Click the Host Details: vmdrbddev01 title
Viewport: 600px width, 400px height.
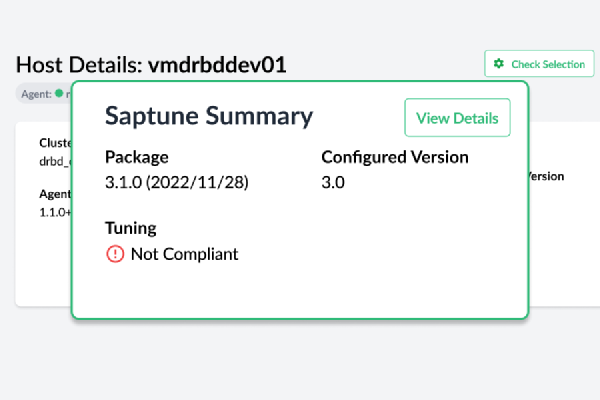[x=151, y=64]
